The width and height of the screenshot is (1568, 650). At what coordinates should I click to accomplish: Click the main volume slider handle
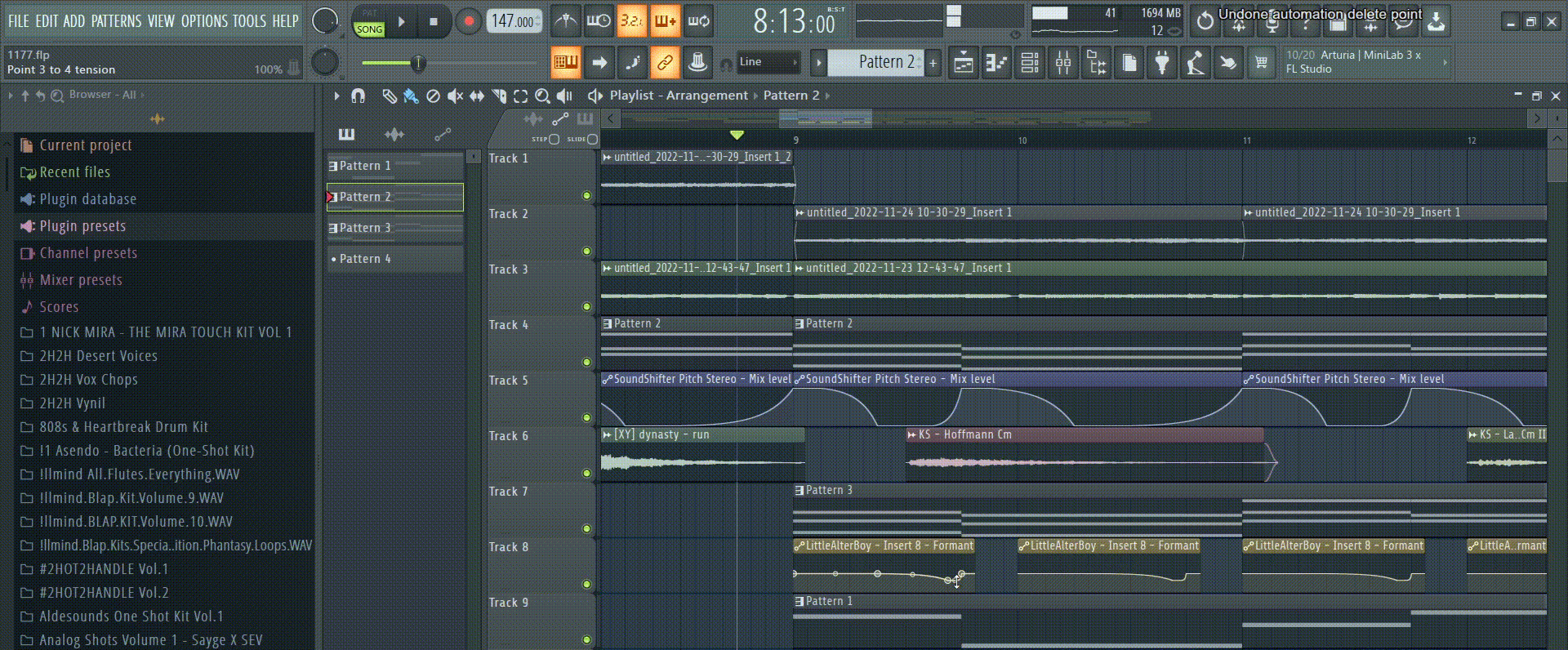(x=418, y=63)
